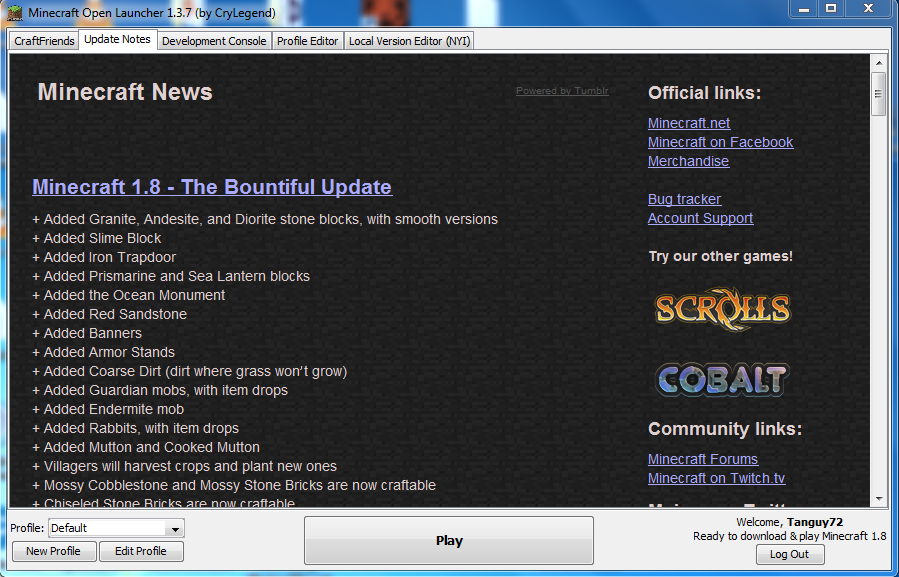Click 'Added Rabbits, with item drops' line

click(136, 428)
